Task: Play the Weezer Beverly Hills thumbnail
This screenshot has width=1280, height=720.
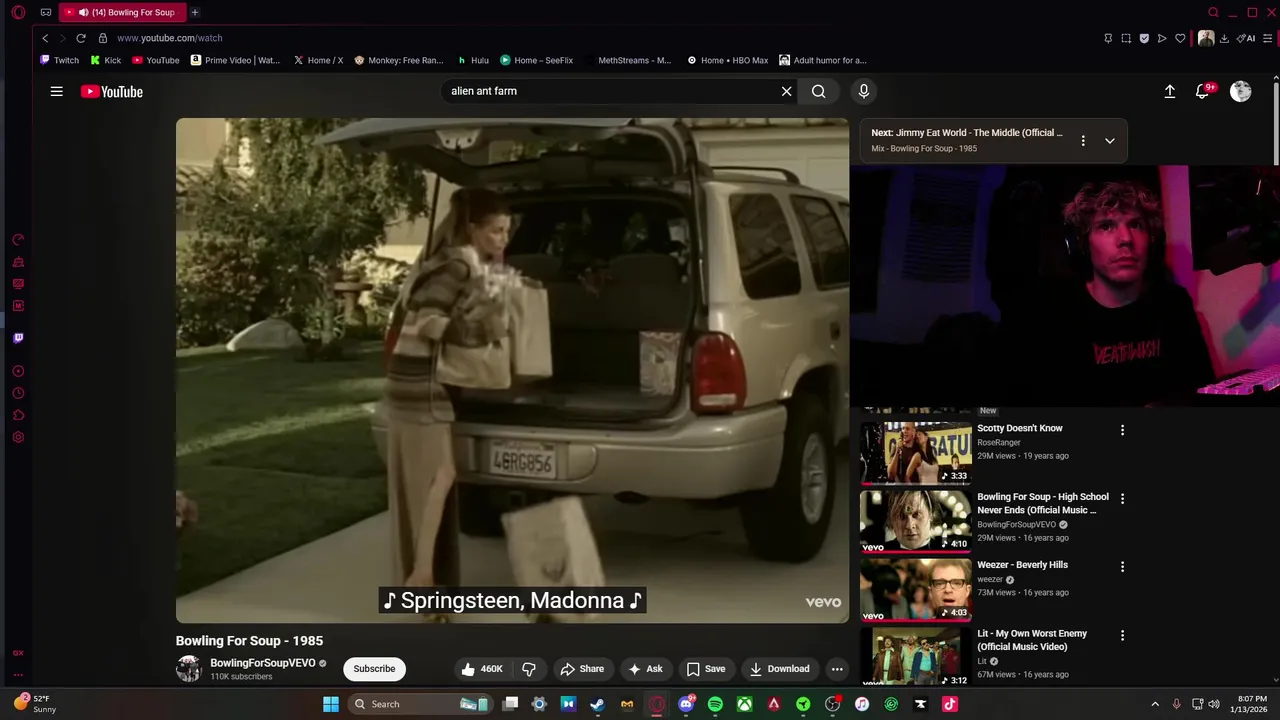Action: tap(916, 589)
